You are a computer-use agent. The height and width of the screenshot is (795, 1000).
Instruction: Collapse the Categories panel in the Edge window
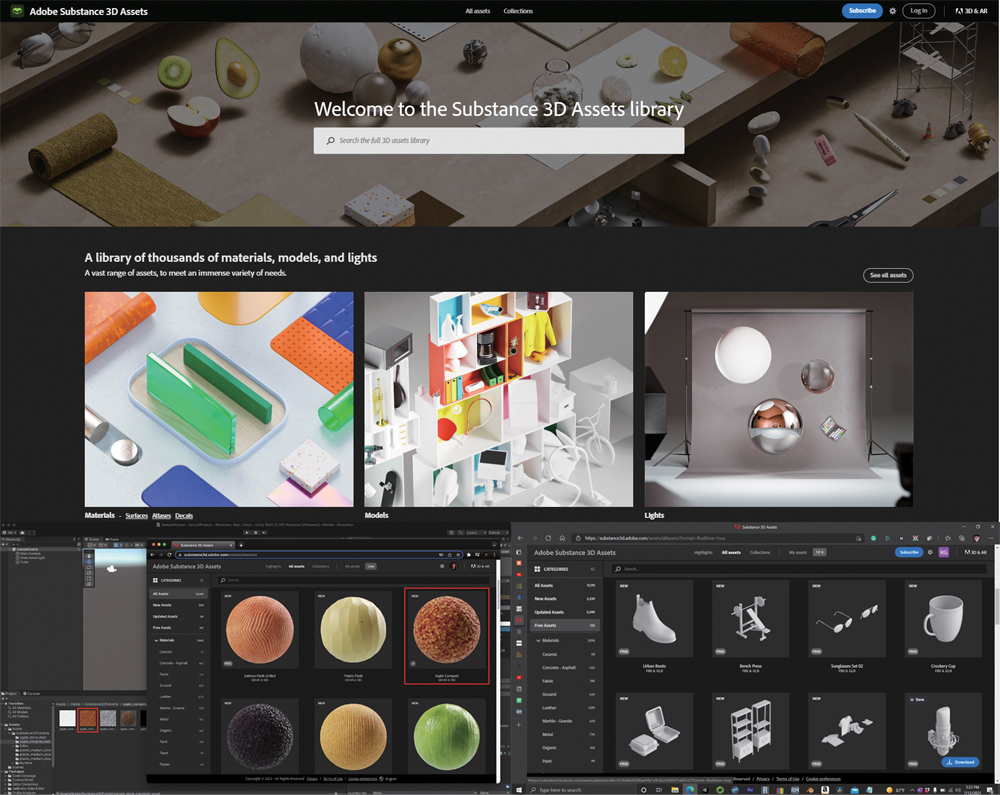coord(592,569)
